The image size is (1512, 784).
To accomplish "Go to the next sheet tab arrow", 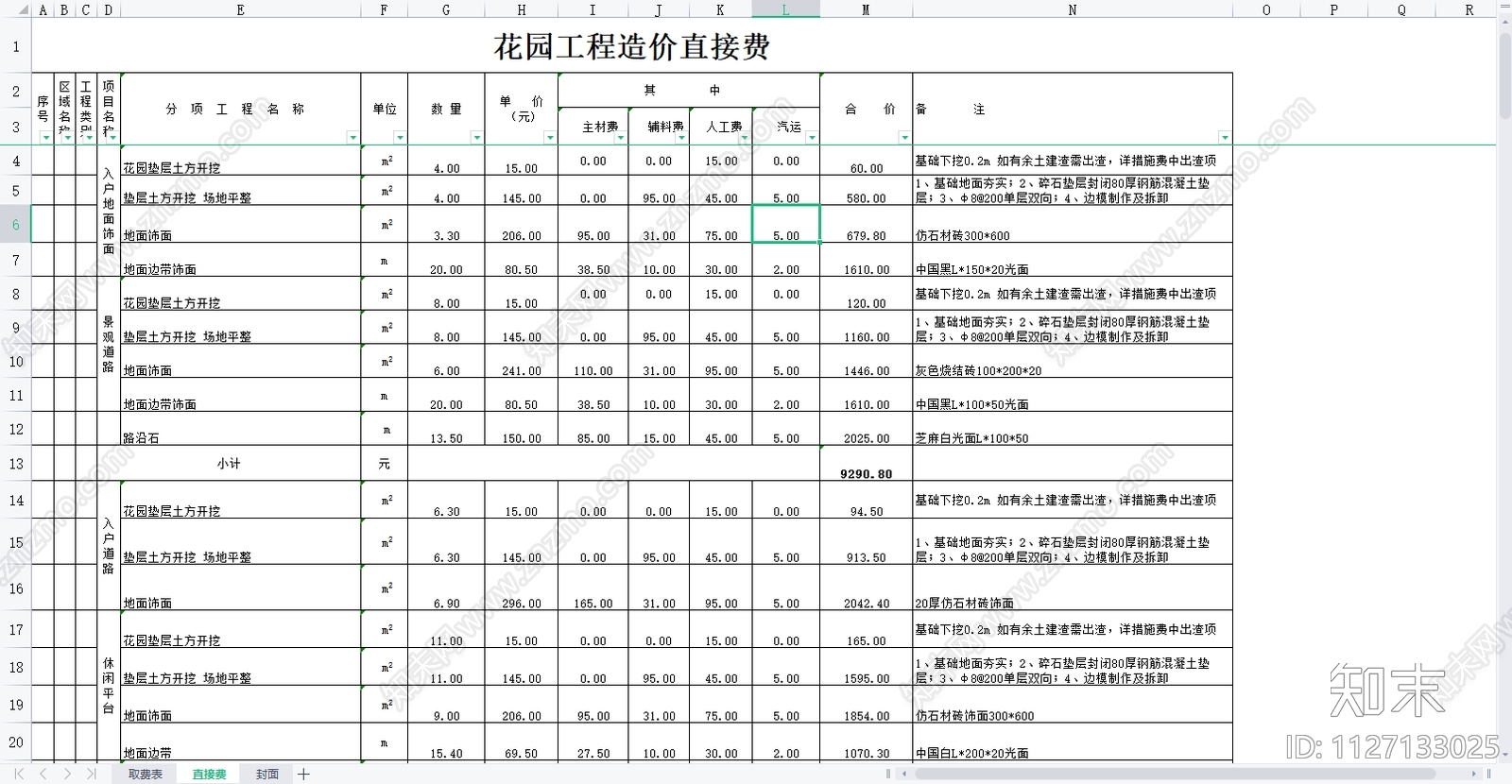I will tap(67, 774).
